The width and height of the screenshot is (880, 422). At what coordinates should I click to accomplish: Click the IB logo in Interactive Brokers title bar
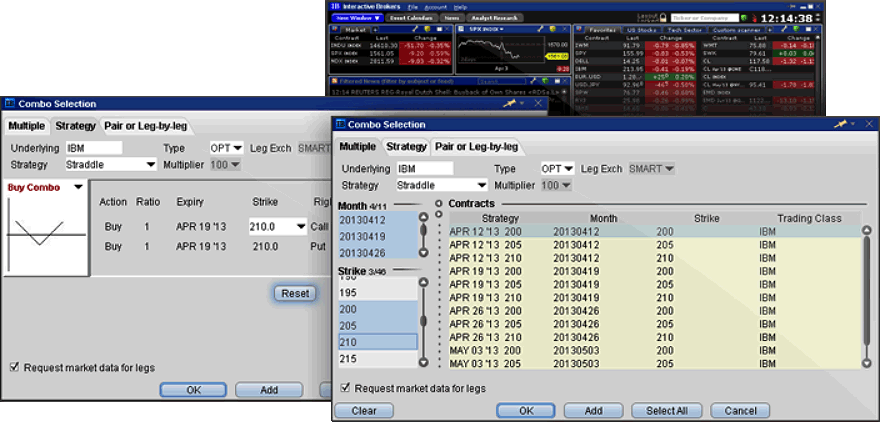pos(335,7)
